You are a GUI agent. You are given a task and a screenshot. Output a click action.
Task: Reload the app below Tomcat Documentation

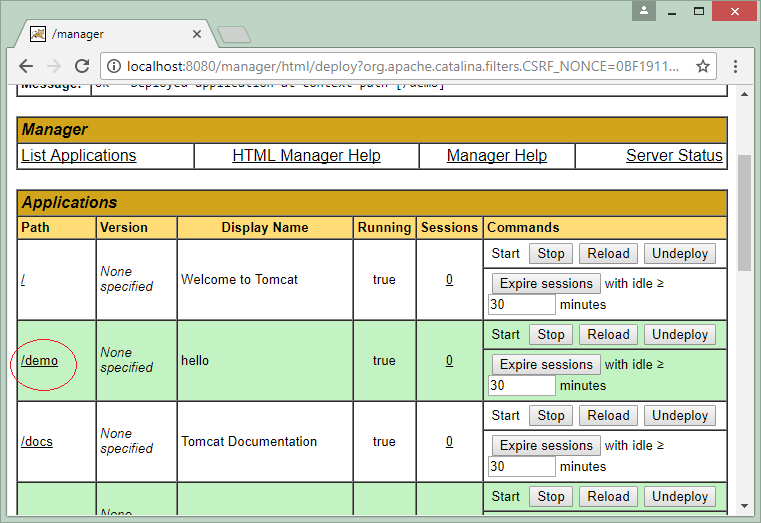click(608, 497)
